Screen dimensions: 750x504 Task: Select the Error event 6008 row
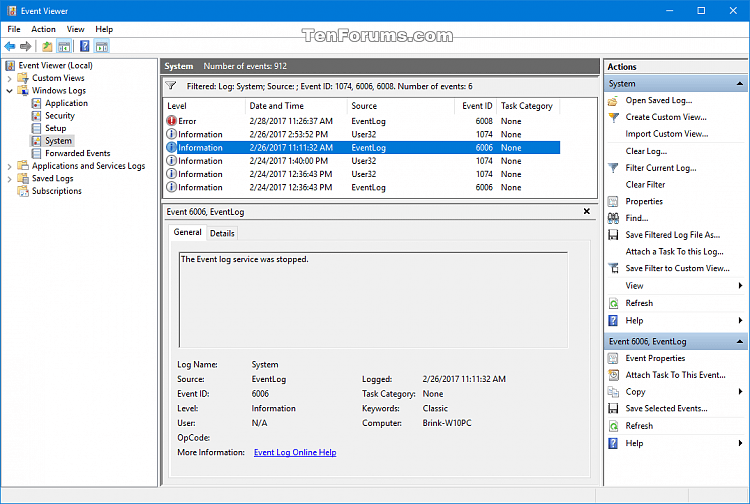click(362, 121)
